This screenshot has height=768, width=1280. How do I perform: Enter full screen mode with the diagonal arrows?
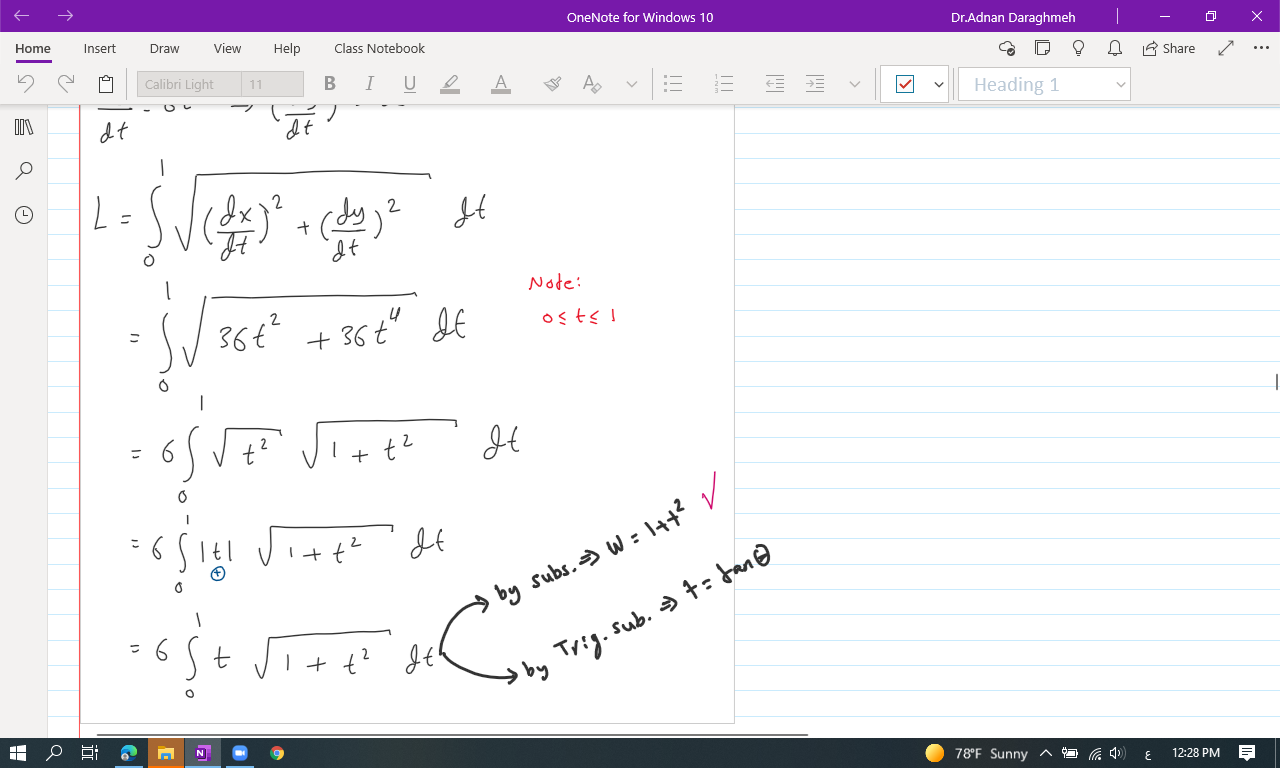(1226, 48)
